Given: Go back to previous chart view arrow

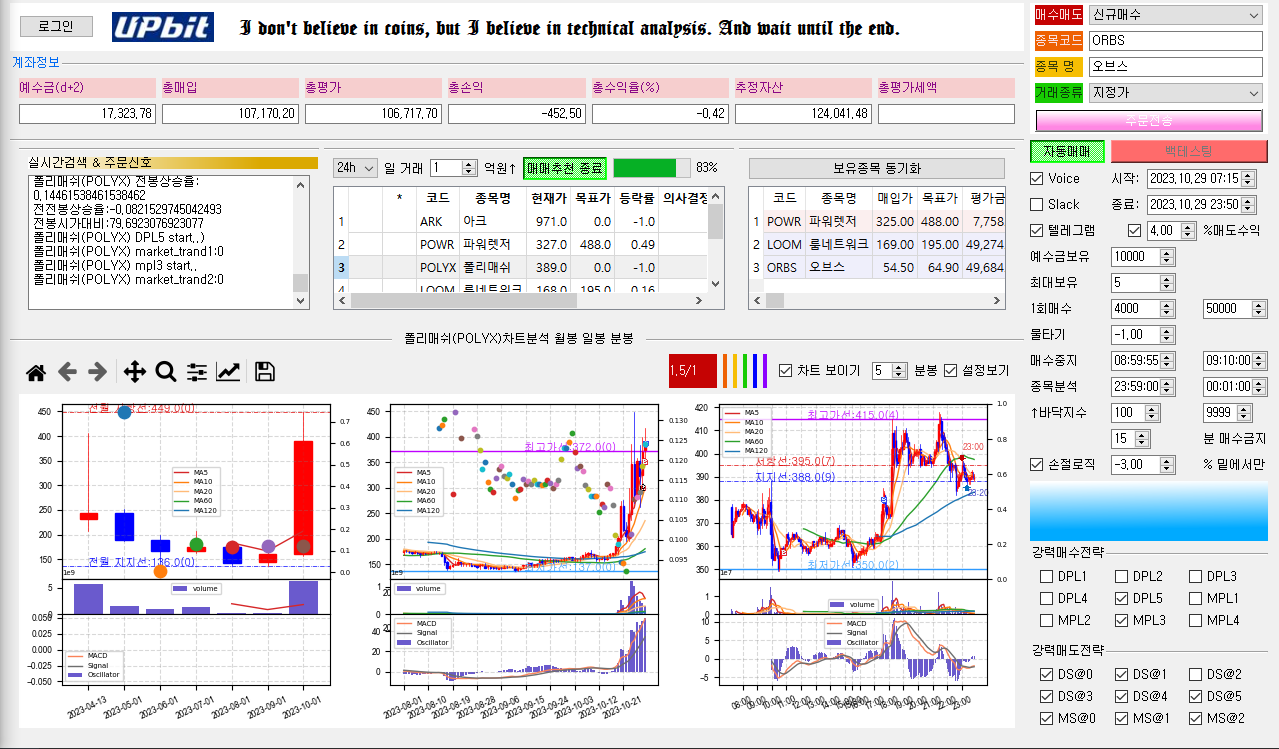Looking at the screenshot, I should coord(67,373).
